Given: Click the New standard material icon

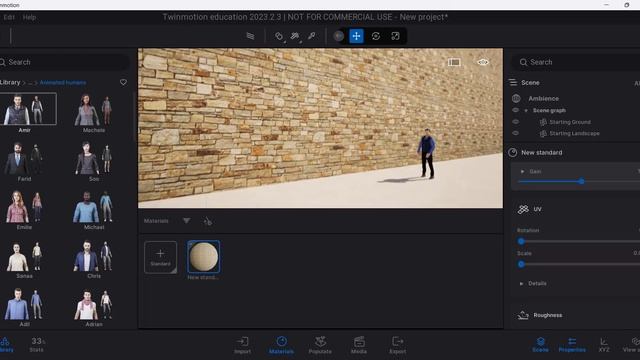Looking at the screenshot, I should coord(513,152).
